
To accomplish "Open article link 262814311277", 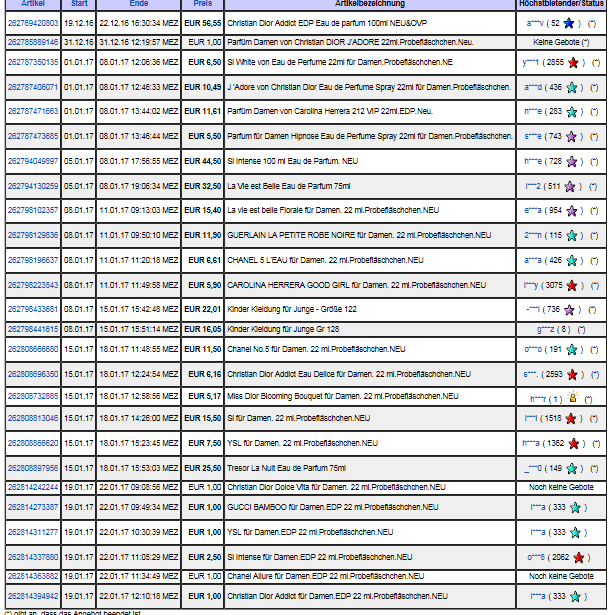I will pyautogui.click(x=33, y=532).
